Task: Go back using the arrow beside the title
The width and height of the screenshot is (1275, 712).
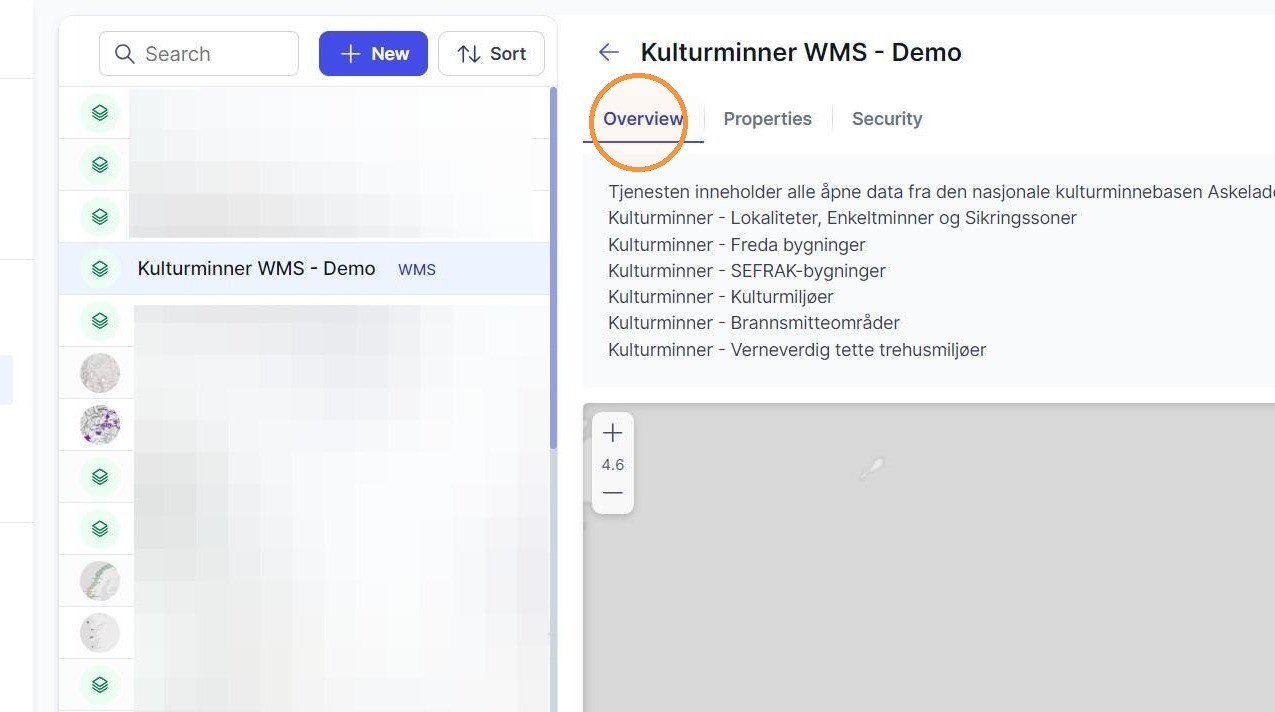Action: coord(608,52)
